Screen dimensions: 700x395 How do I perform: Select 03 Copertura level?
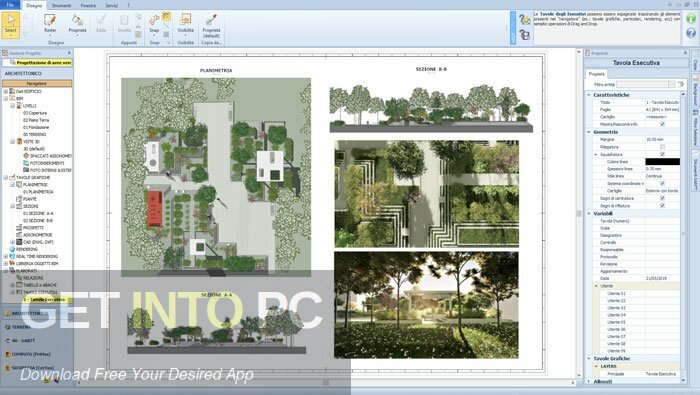(35, 113)
